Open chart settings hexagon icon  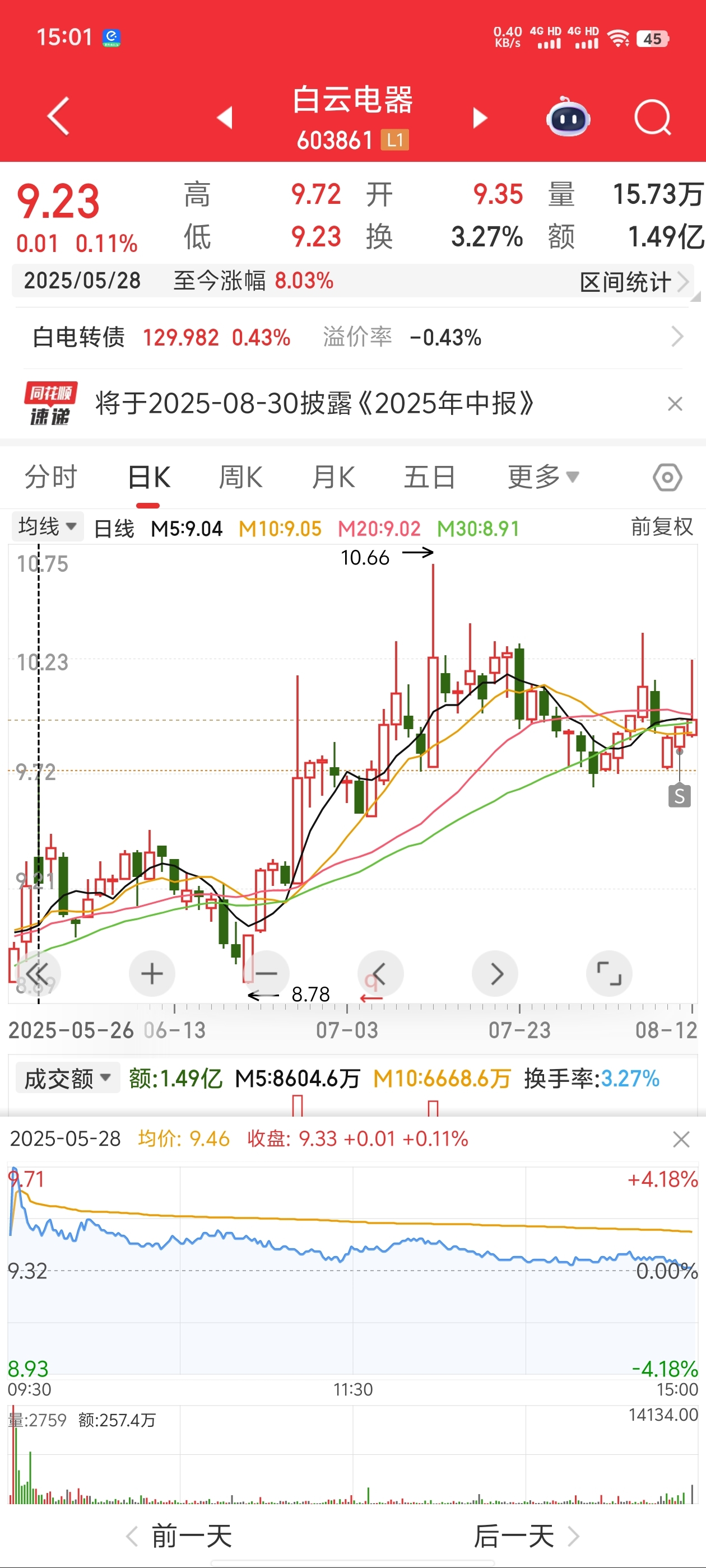[667, 477]
